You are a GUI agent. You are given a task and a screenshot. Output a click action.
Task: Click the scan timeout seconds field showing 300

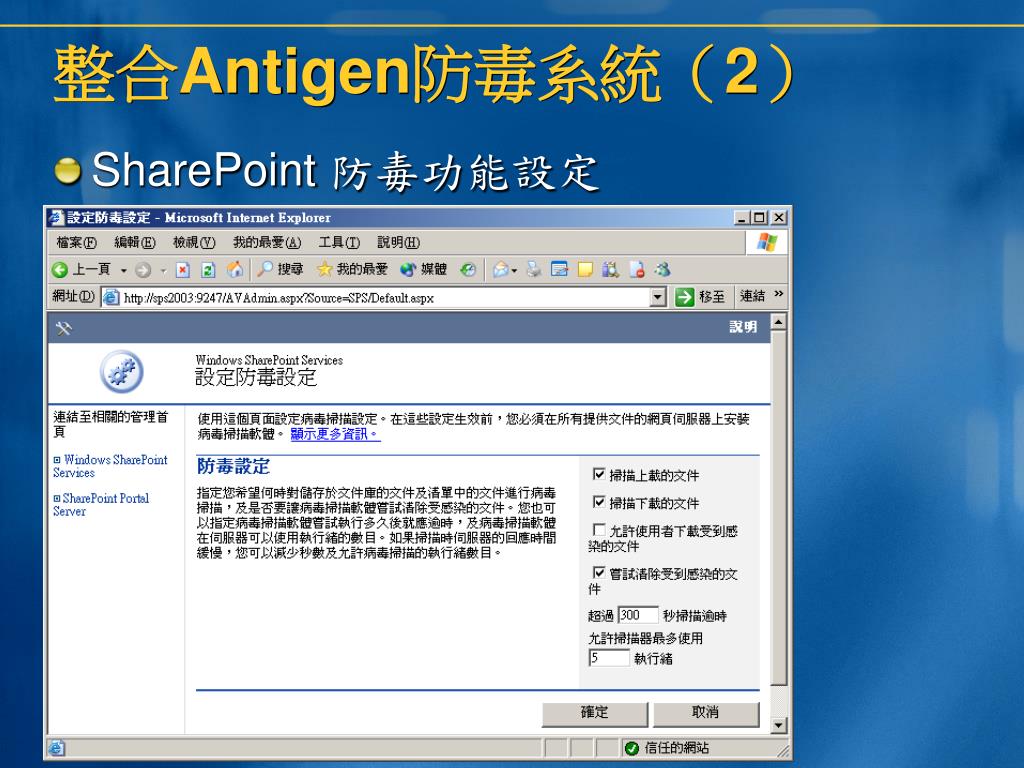[x=637, y=615]
